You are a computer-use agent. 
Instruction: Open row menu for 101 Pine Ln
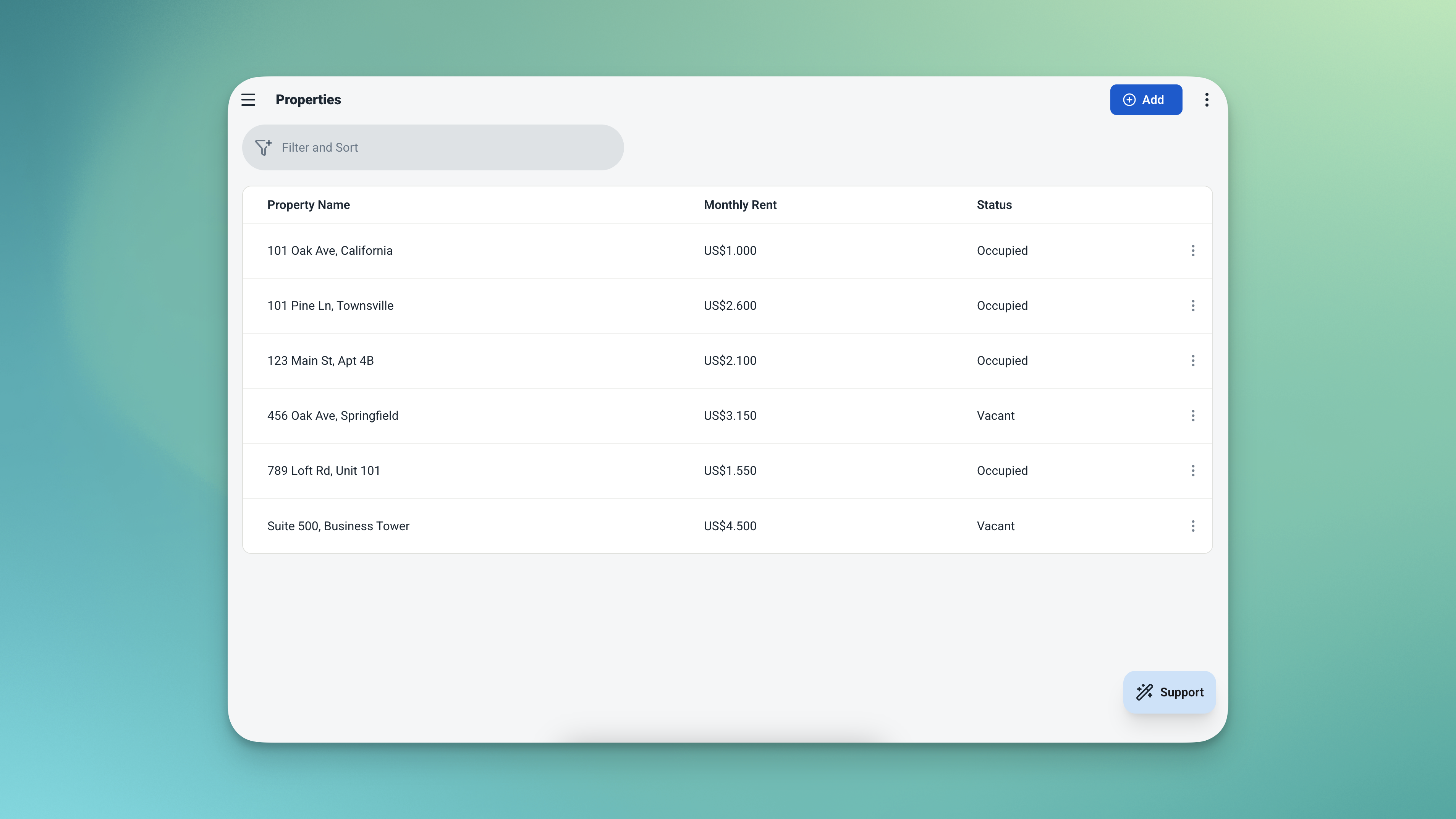(x=1192, y=306)
